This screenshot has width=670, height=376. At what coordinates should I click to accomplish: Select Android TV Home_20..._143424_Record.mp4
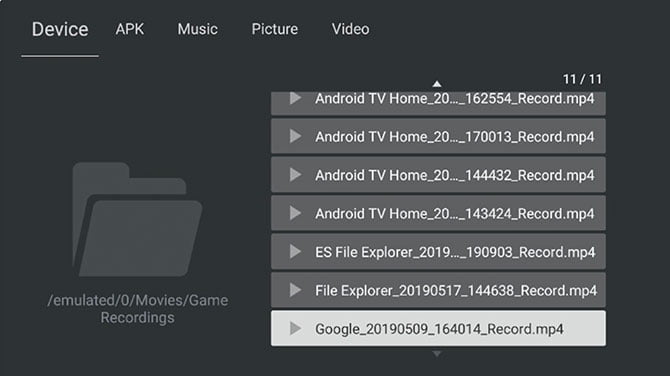pyautogui.click(x=438, y=213)
